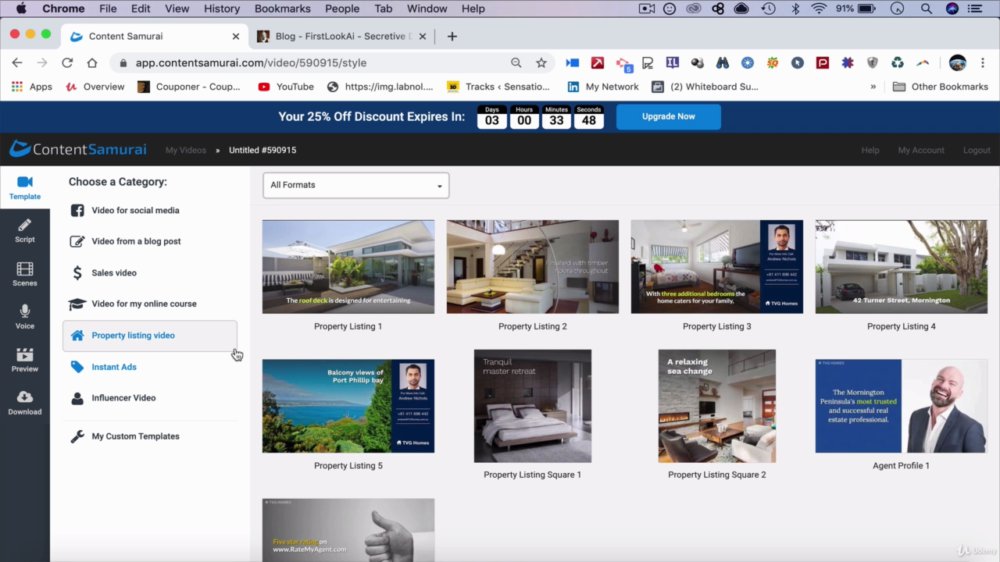Bookmark this page with the star icon

click(x=541, y=63)
